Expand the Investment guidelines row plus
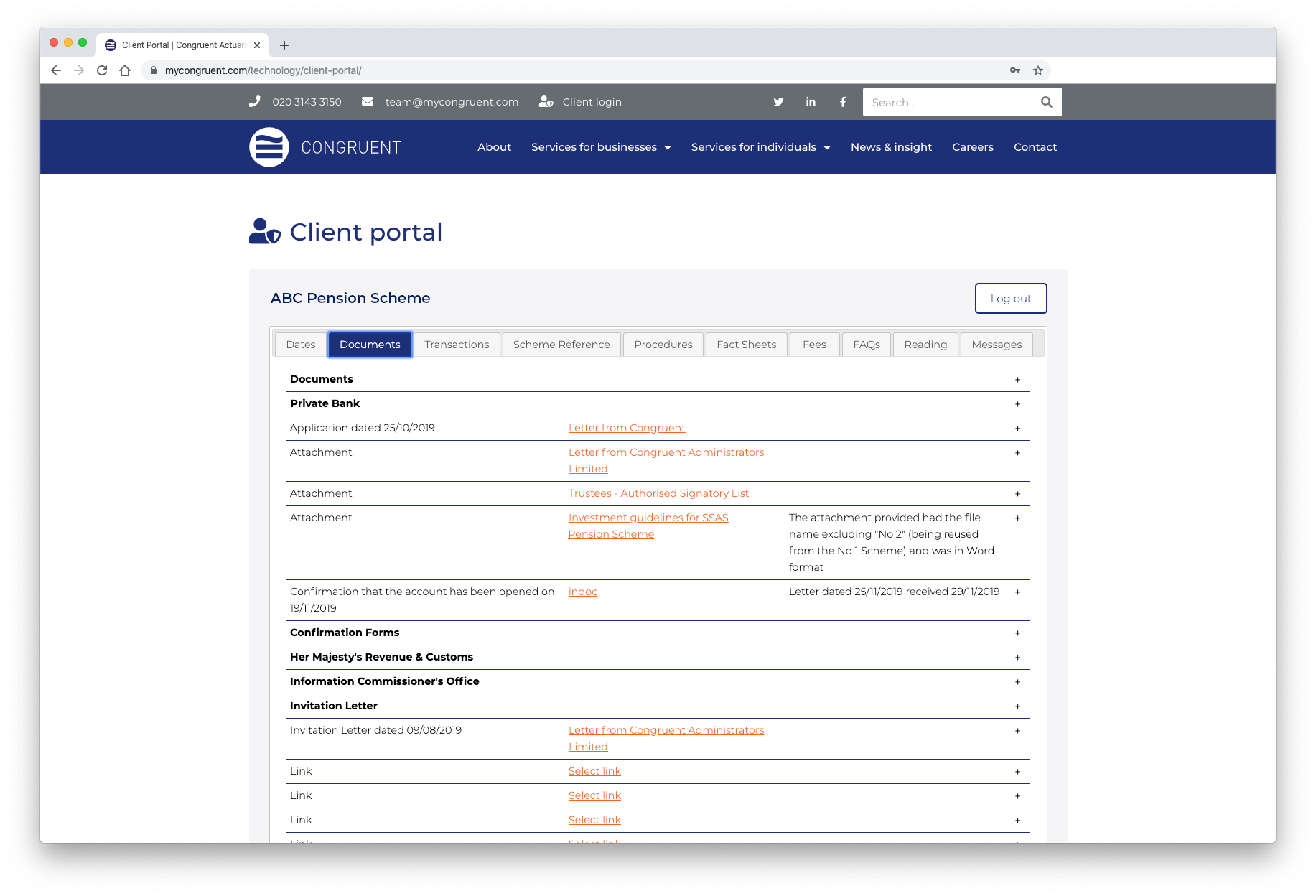1316x896 pixels. point(1017,518)
